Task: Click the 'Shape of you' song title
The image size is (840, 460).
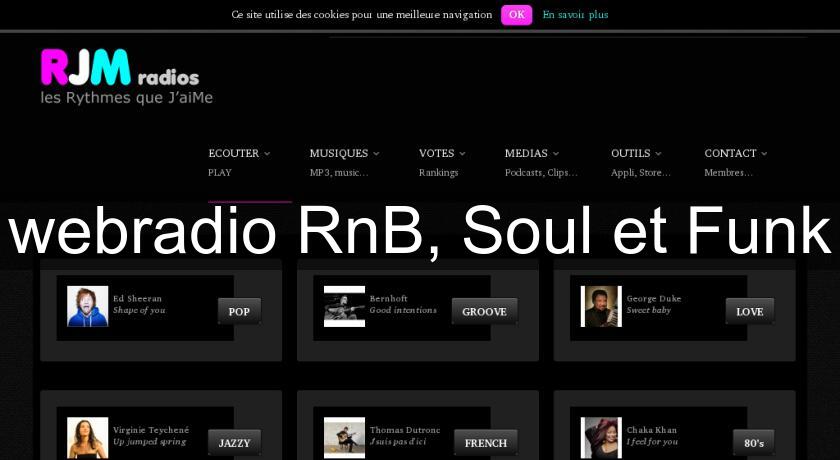Action: coord(139,311)
